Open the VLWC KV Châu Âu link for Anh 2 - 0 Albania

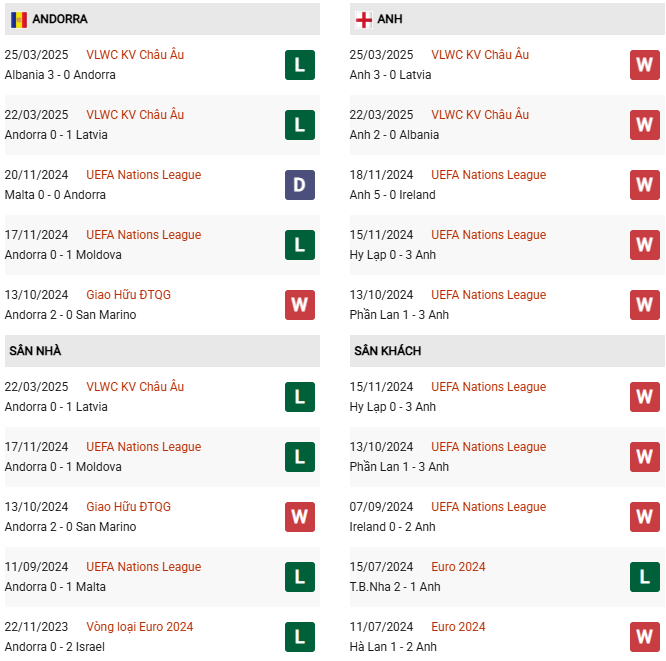click(x=480, y=115)
